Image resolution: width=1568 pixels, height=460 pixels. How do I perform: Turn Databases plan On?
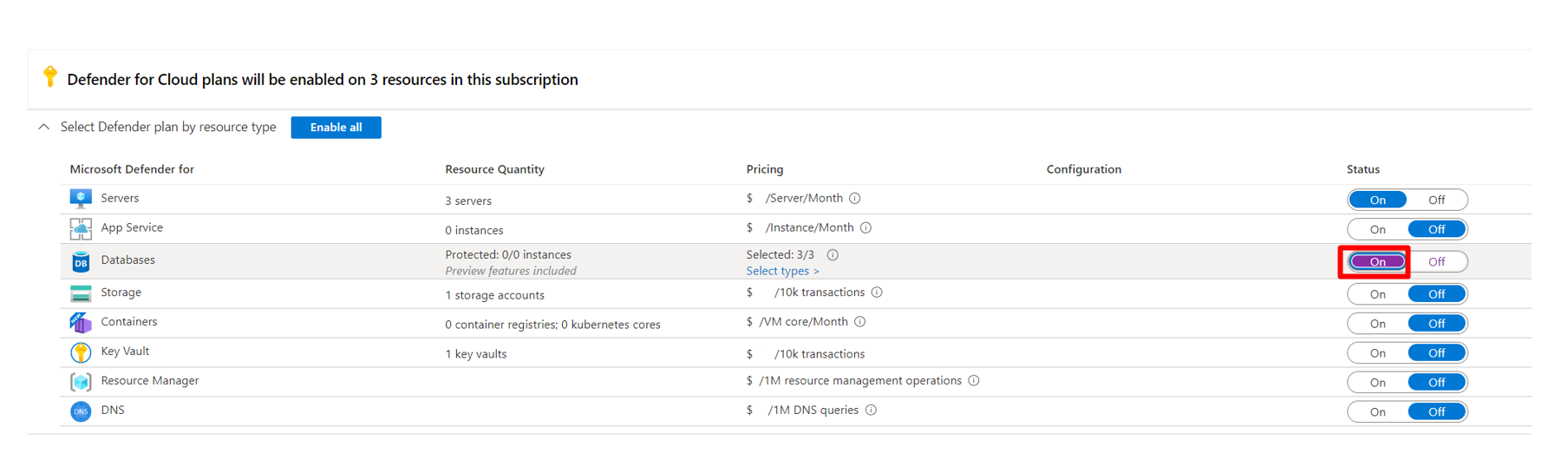click(x=1377, y=261)
